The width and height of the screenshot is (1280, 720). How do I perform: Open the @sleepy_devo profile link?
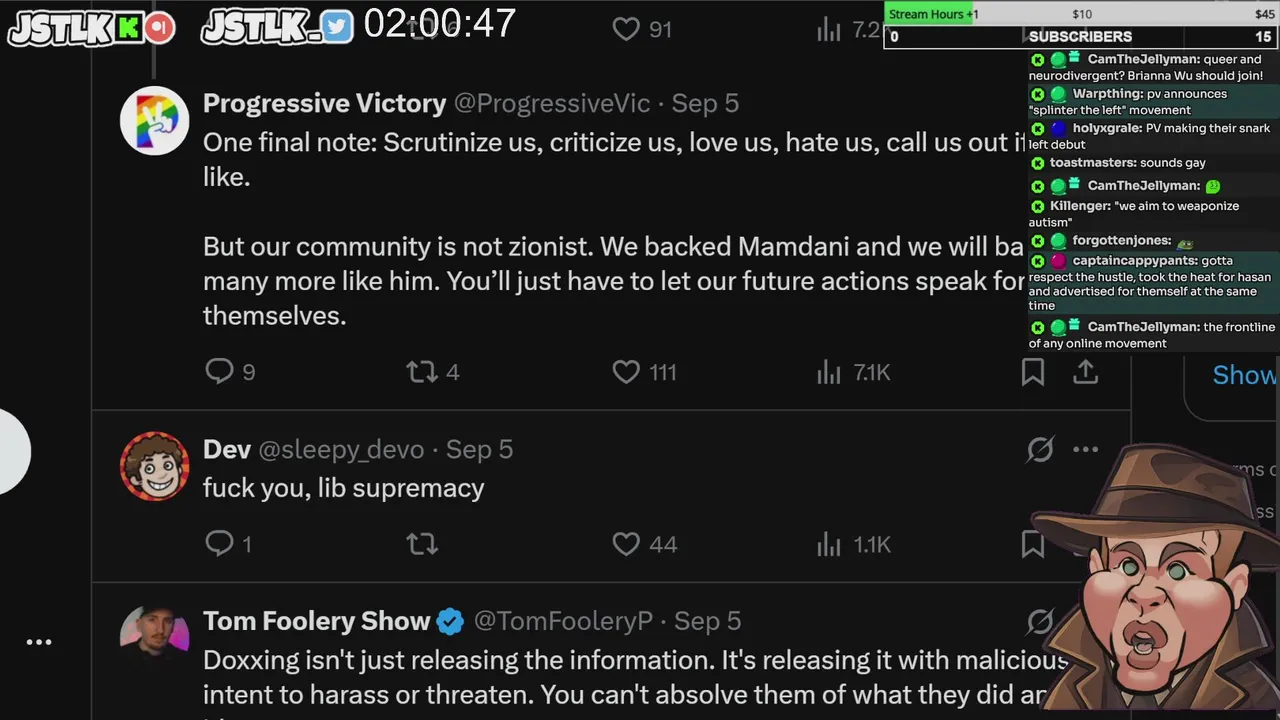click(341, 450)
